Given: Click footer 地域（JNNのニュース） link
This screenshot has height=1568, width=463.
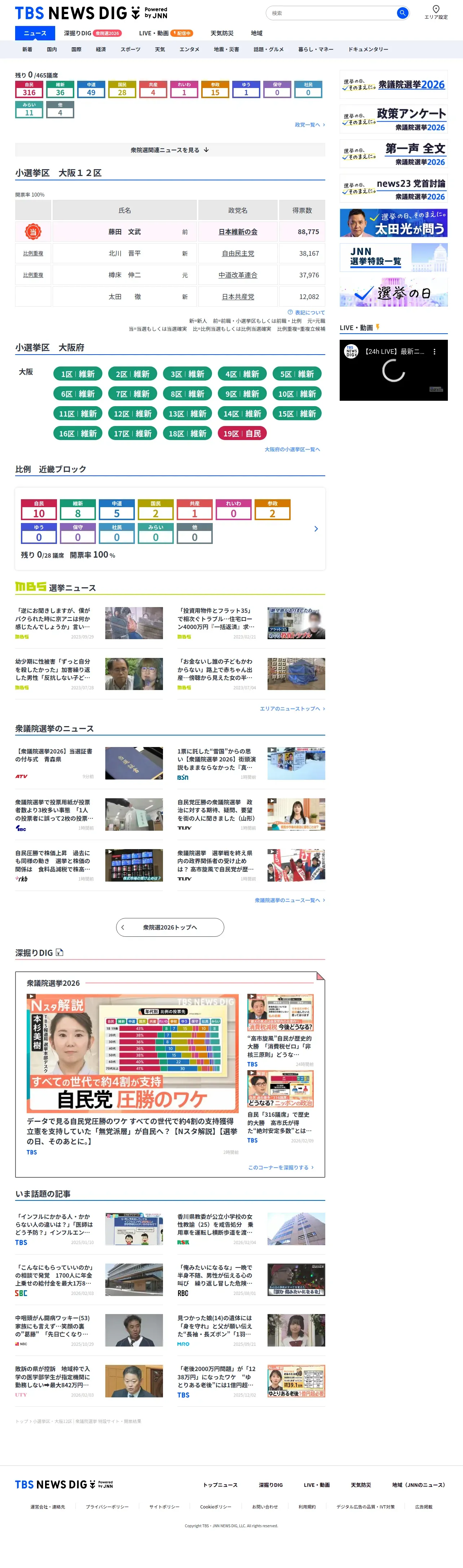Looking at the screenshot, I should coord(419,1485).
